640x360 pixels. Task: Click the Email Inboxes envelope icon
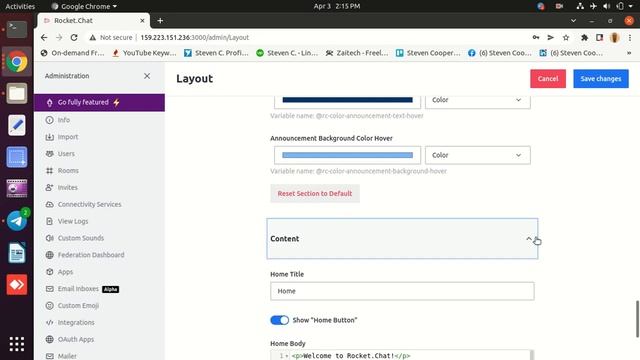(49, 289)
